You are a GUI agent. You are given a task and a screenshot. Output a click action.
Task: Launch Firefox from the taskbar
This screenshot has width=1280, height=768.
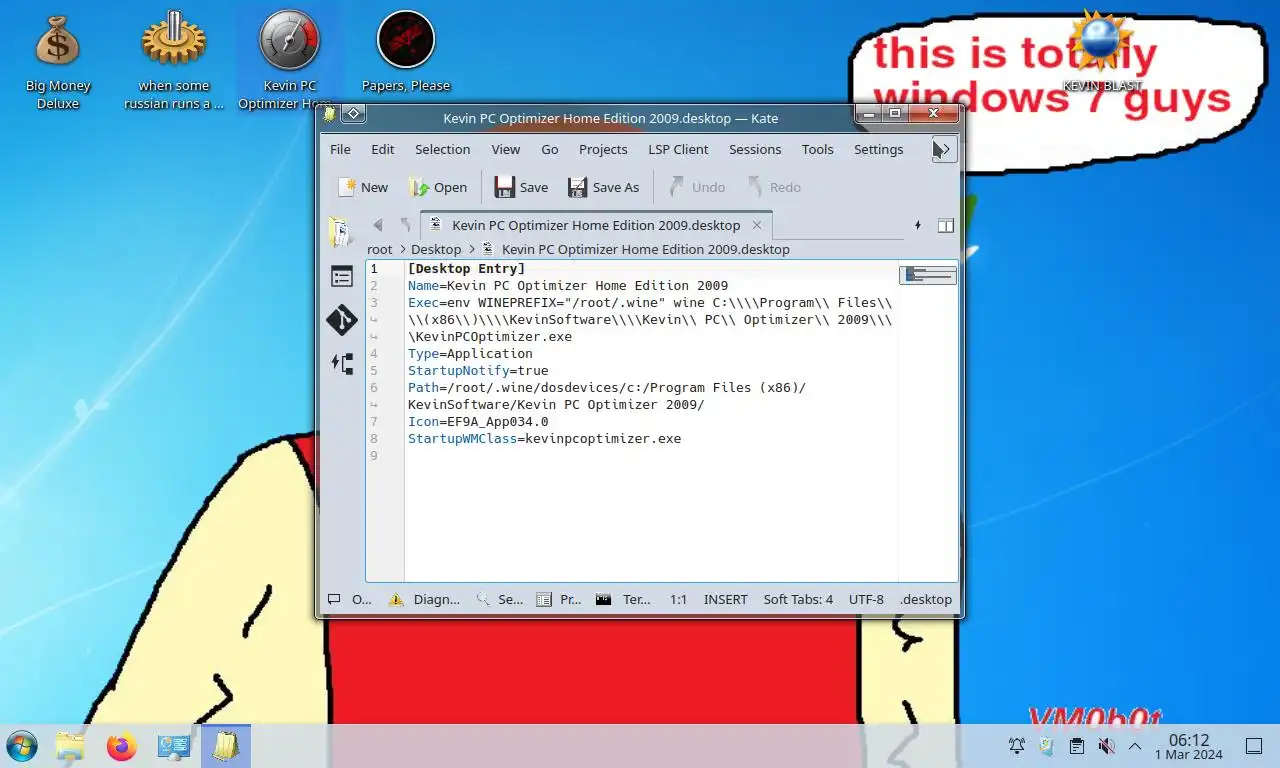(122, 746)
